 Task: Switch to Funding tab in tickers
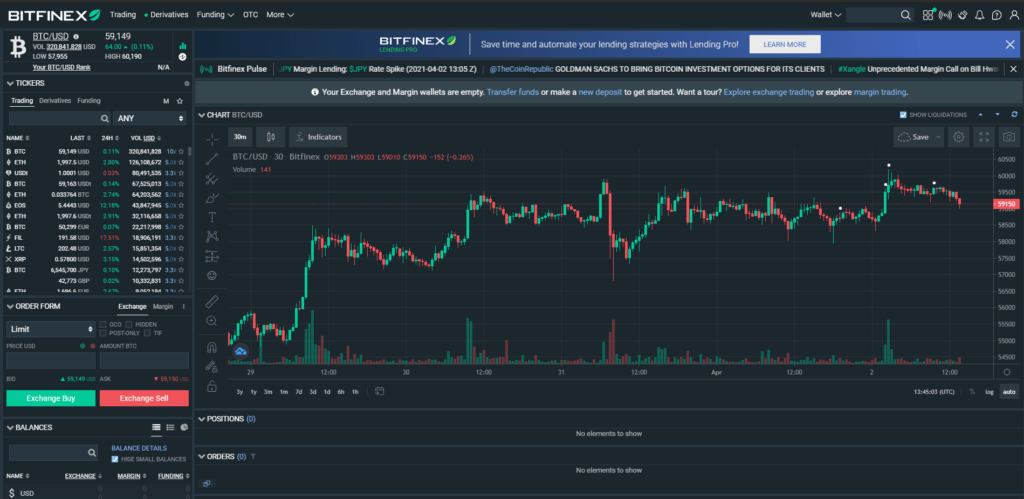89,101
